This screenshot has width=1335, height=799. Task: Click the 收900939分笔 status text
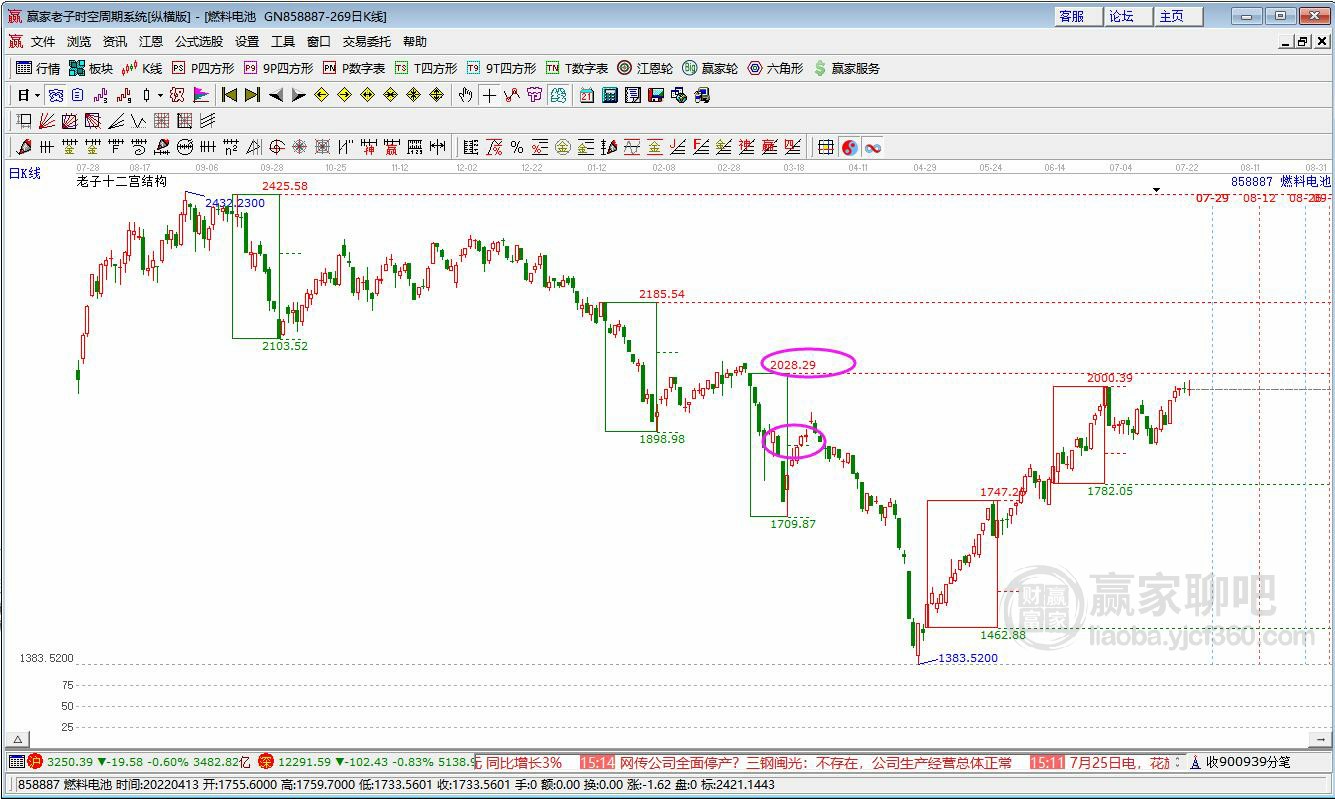point(1248,762)
